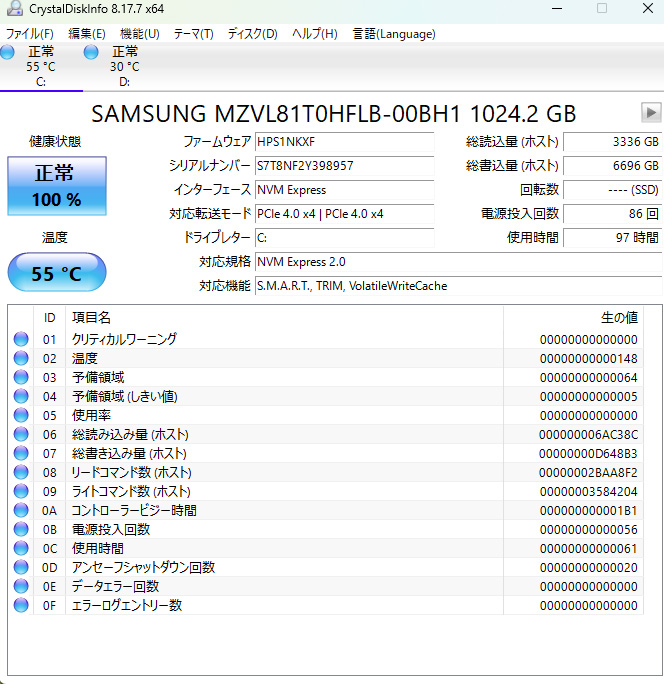Open the 言語(Language) menu
The image size is (664, 684).
coord(393,33)
